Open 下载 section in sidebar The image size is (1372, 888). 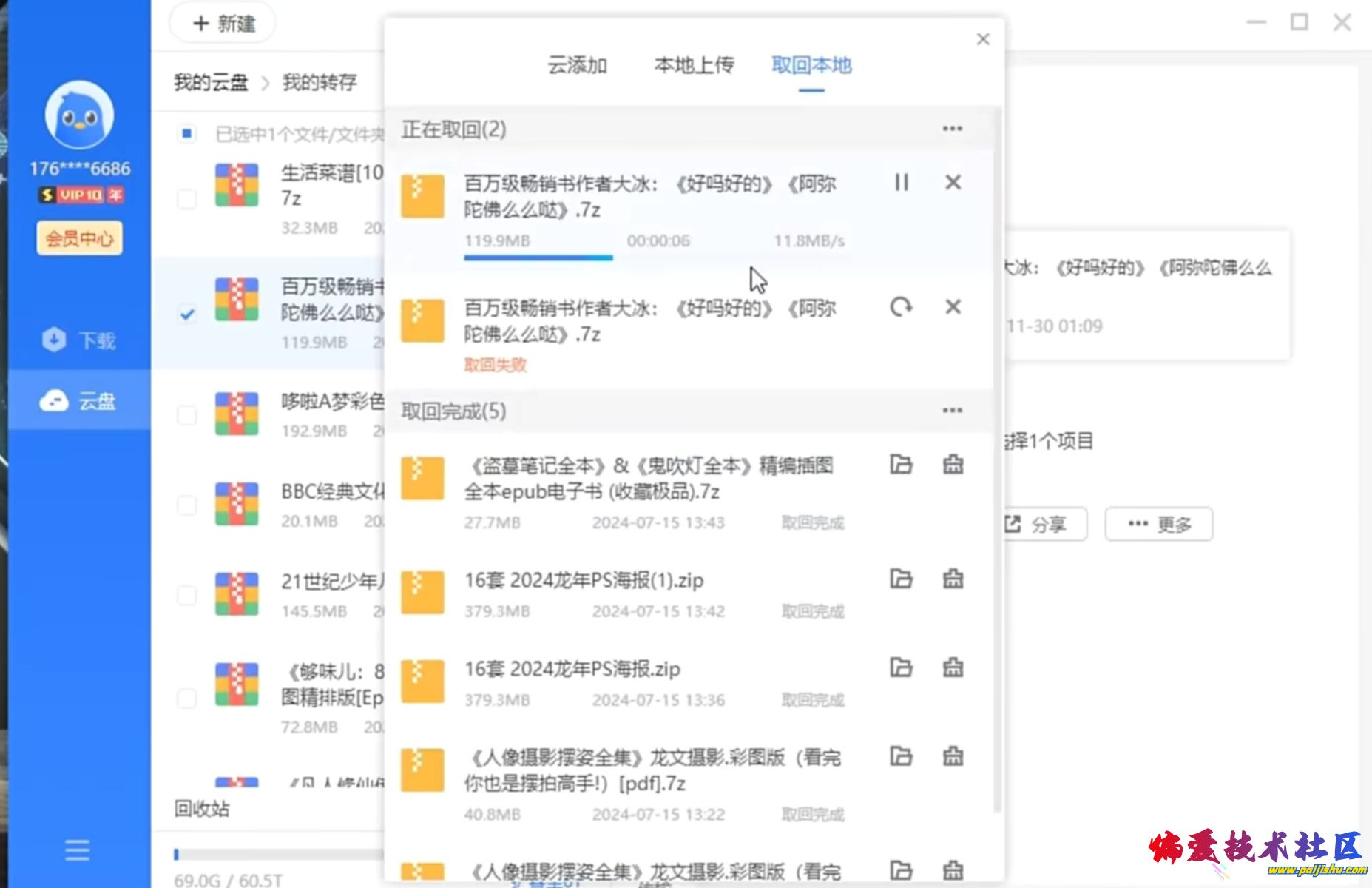(79, 340)
